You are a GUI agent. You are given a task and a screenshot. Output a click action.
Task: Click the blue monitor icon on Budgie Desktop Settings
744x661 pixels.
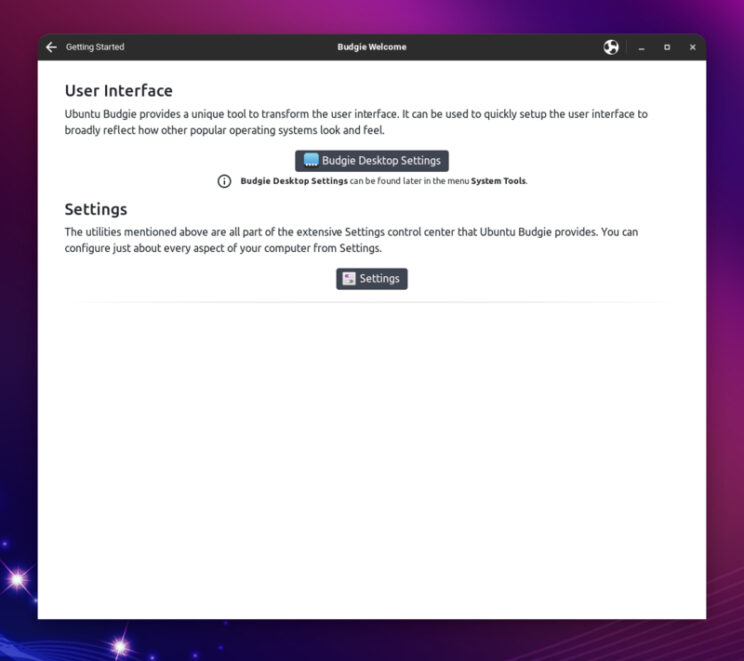311,161
